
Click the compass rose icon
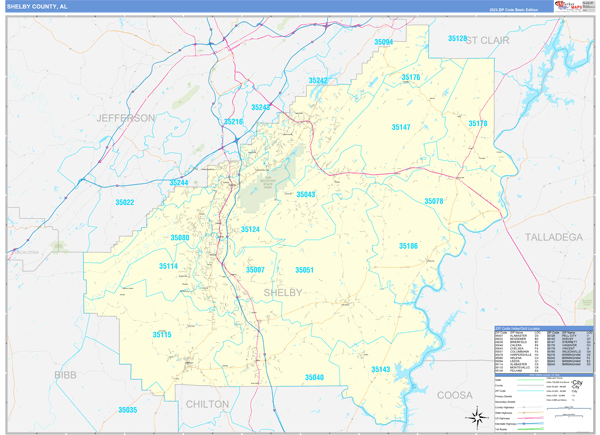[477, 417]
